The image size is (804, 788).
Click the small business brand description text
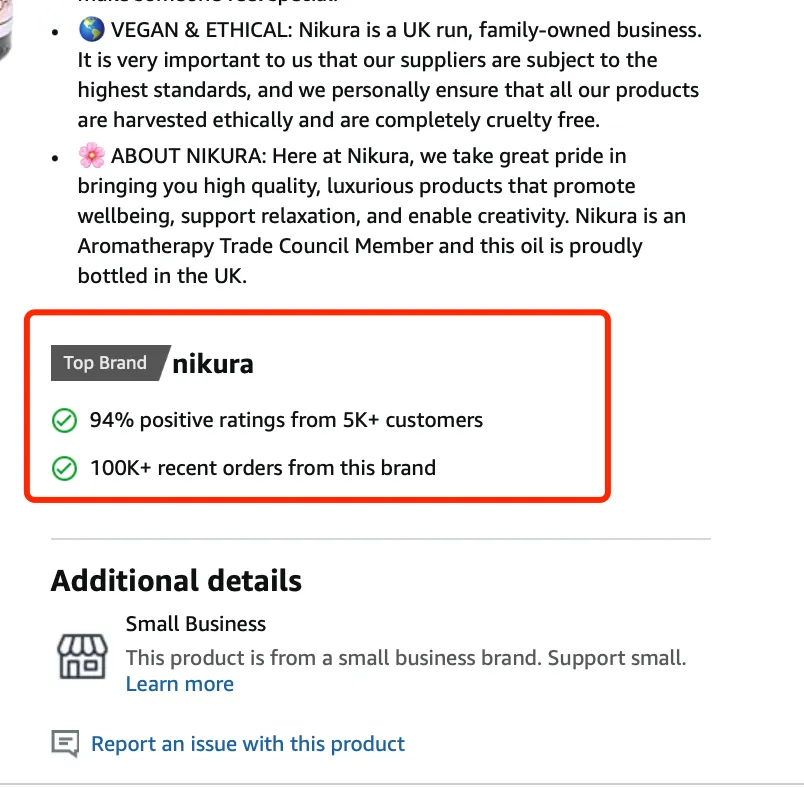(x=406, y=658)
